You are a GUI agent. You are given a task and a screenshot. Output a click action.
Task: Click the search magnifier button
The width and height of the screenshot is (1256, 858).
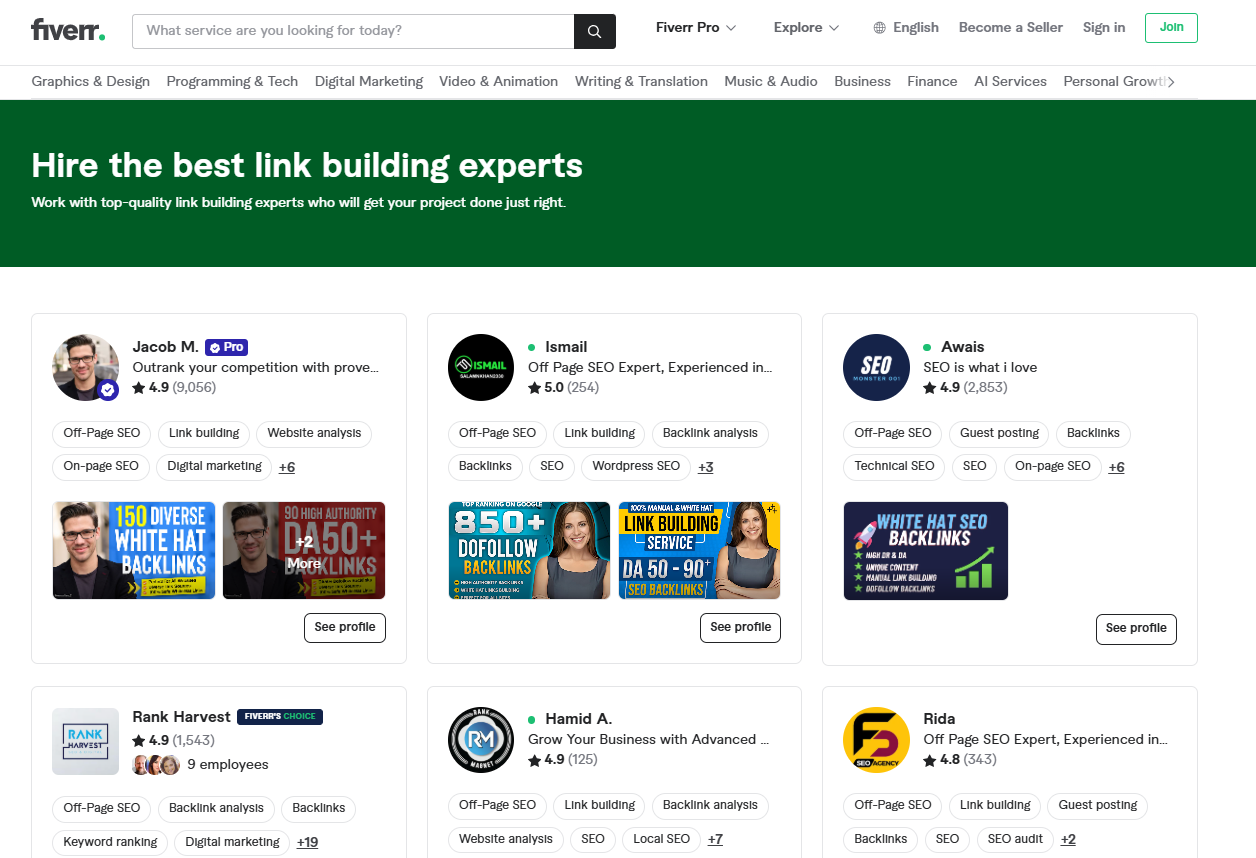(595, 31)
